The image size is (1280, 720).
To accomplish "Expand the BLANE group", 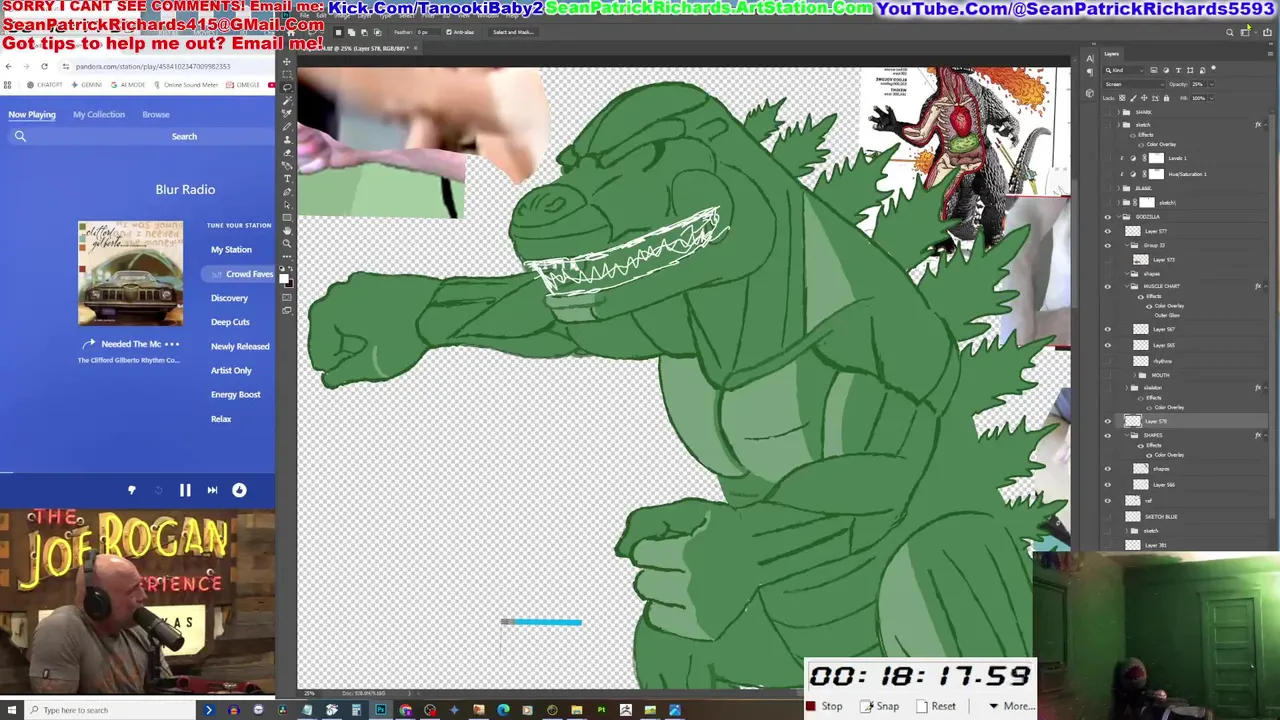I will [1118, 188].
